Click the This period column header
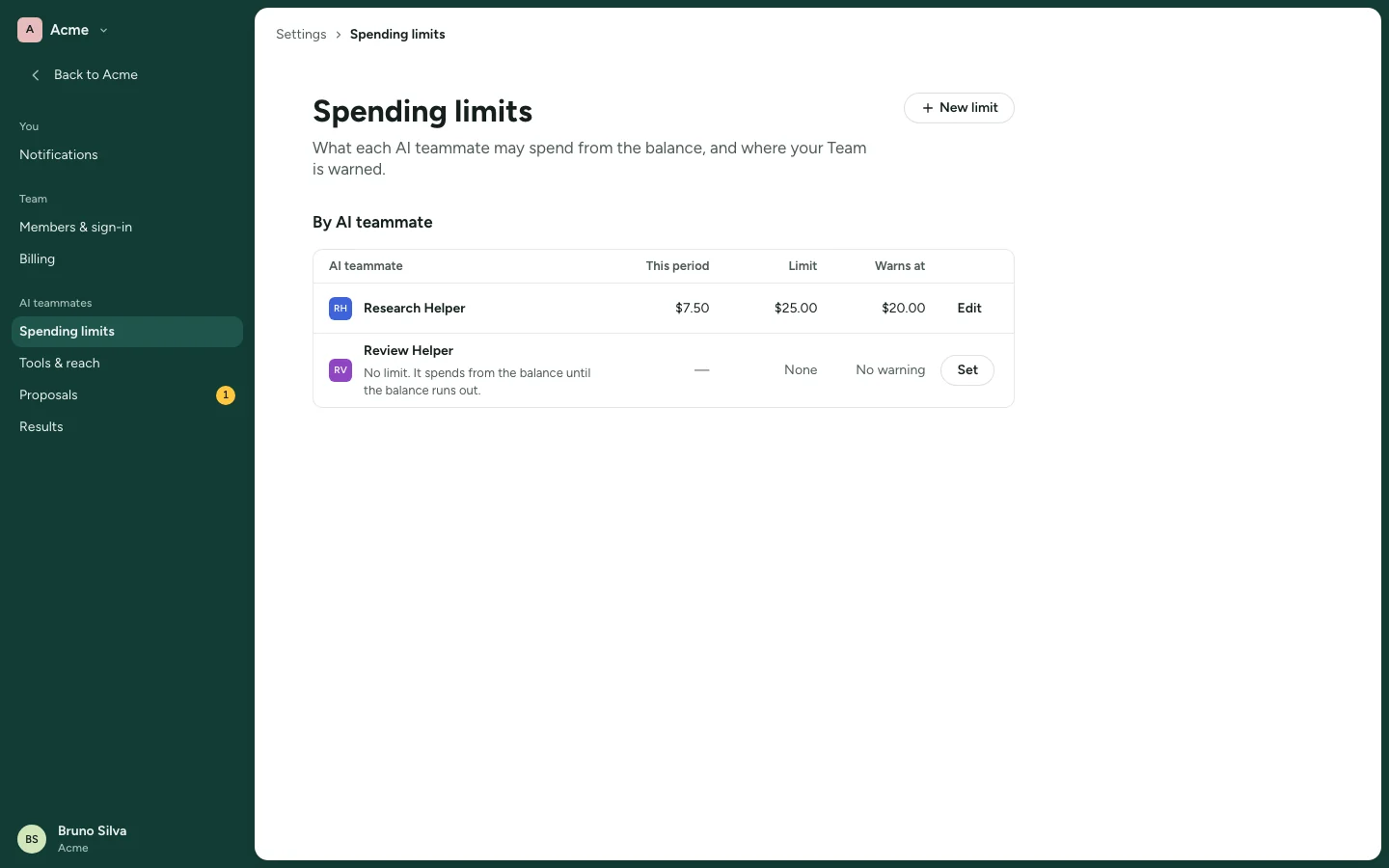 point(678,266)
